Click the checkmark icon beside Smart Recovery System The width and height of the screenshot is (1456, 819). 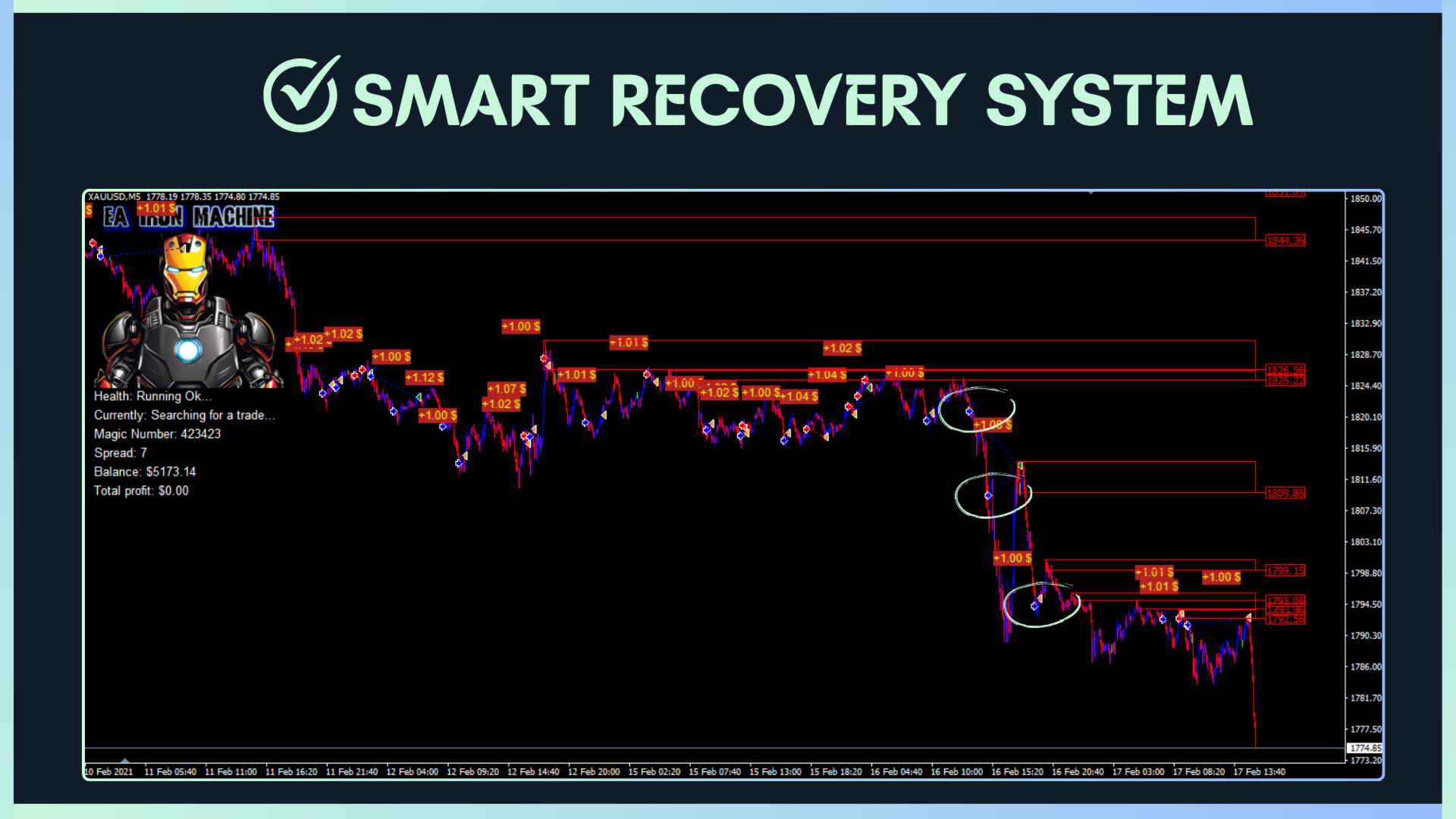tap(301, 94)
